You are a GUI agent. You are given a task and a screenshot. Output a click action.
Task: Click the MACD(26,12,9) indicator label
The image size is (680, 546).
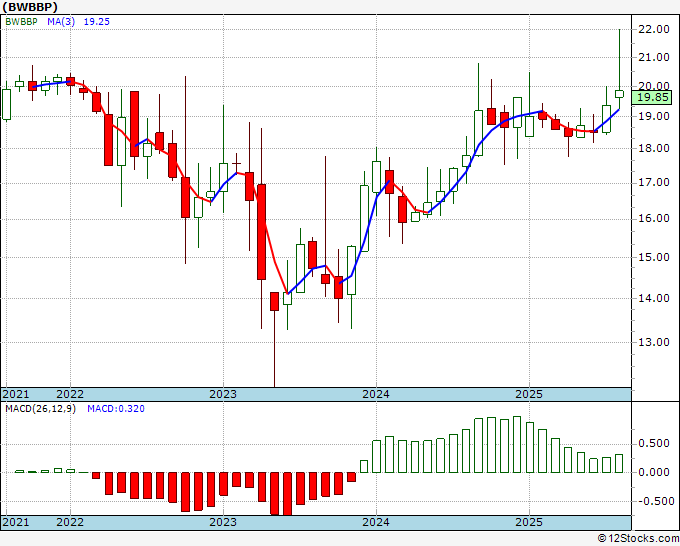[40, 409]
